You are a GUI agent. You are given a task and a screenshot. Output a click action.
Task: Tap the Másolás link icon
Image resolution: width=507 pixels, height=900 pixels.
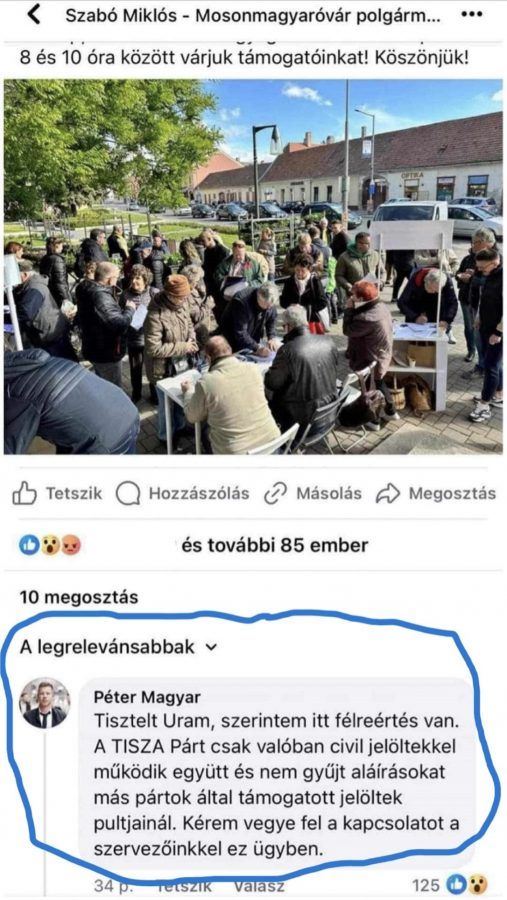pos(275,494)
